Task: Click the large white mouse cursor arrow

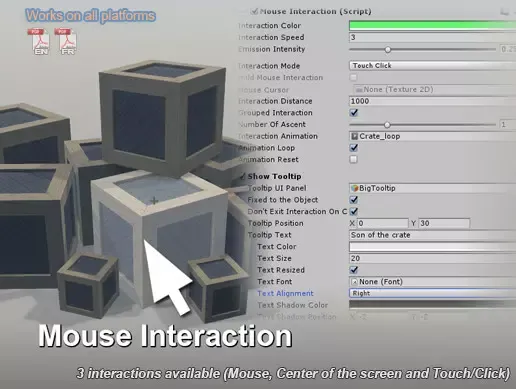Action: pos(167,277)
